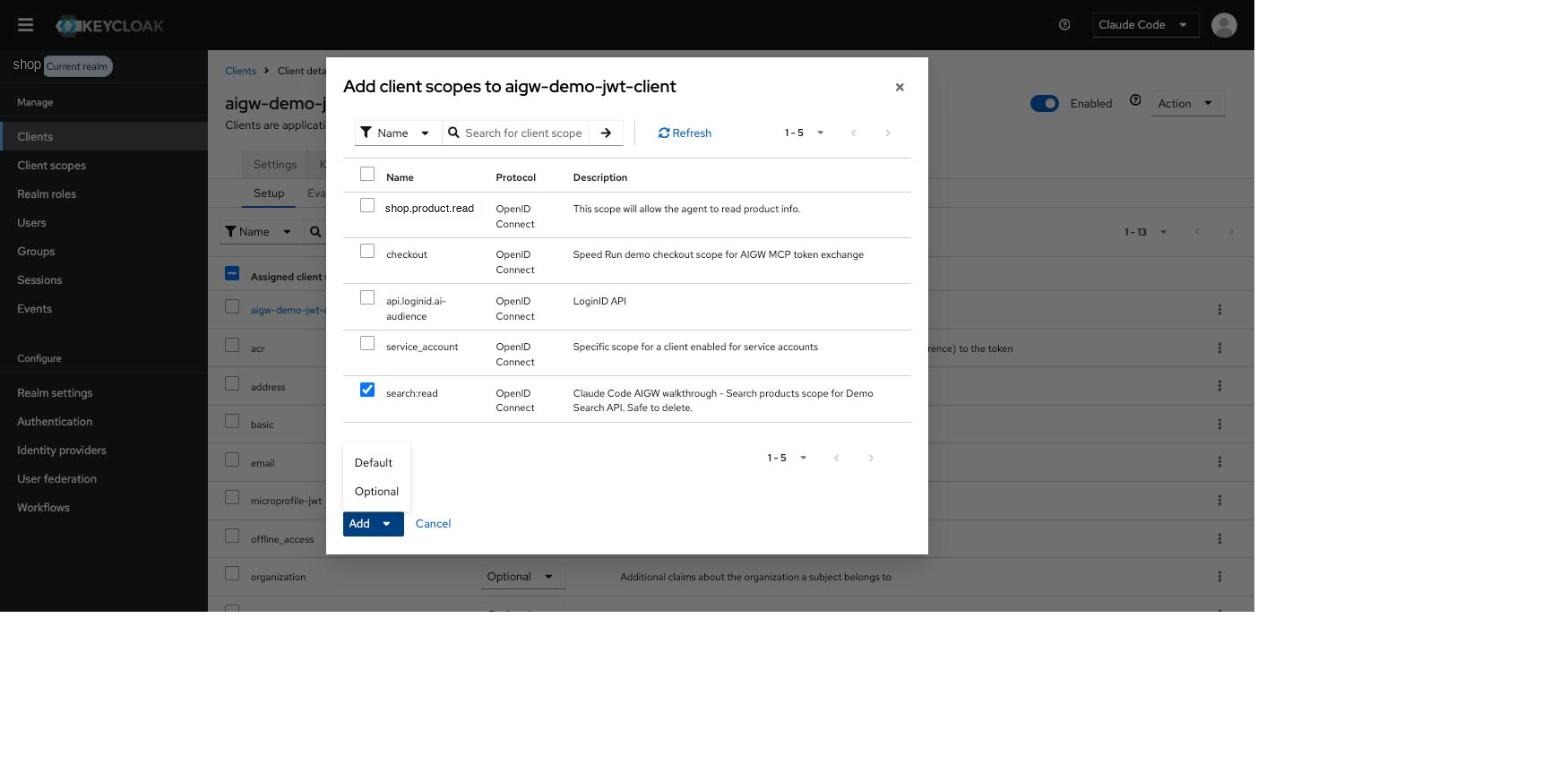Expand the Name filter dropdown in dialog
1568x764 pixels.
click(x=398, y=133)
